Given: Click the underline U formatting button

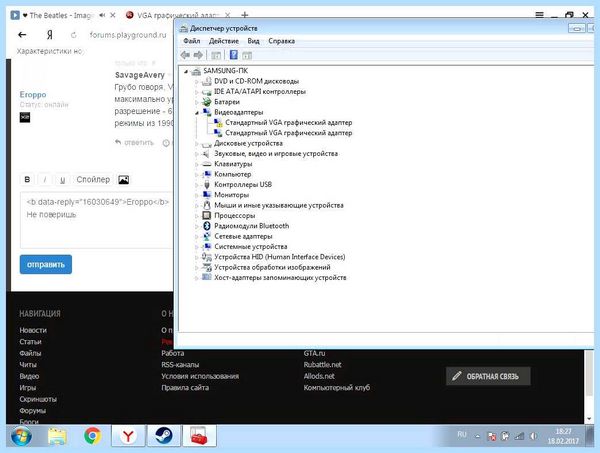Looking at the screenshot, I should point(63,179).
